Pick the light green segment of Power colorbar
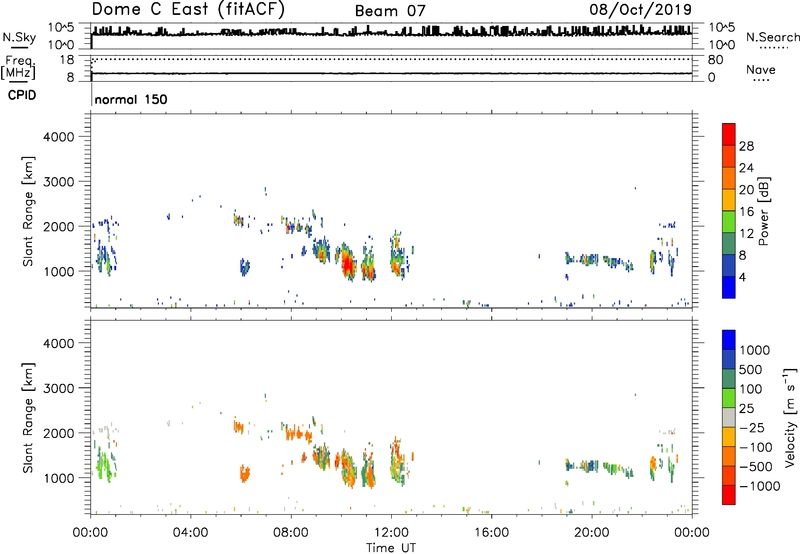800x554 pixels. click(x=729, y=222)
